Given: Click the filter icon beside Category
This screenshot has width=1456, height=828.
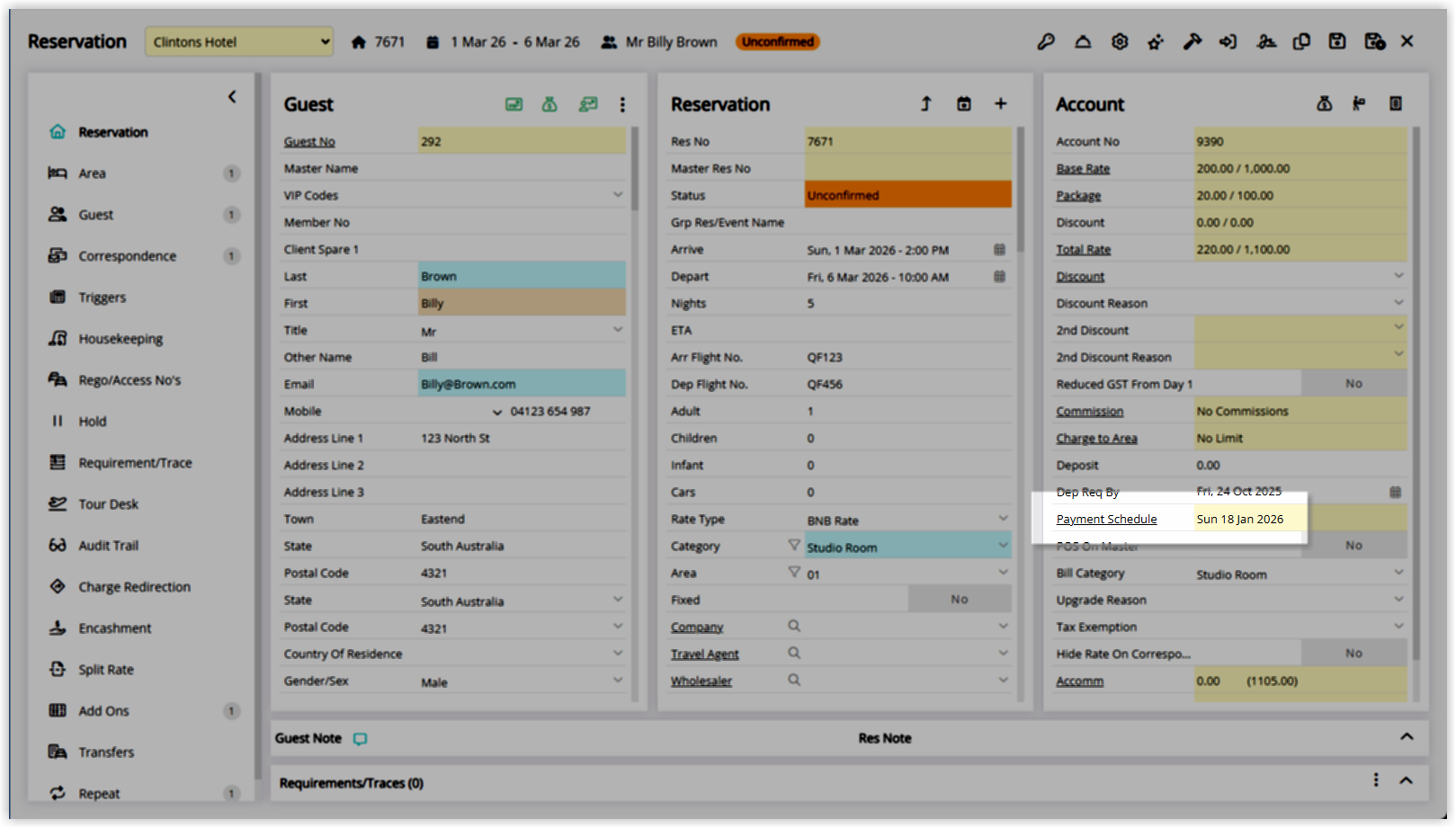Looking at the screenshot, I should pyautogui.click(x=794, y=545).
